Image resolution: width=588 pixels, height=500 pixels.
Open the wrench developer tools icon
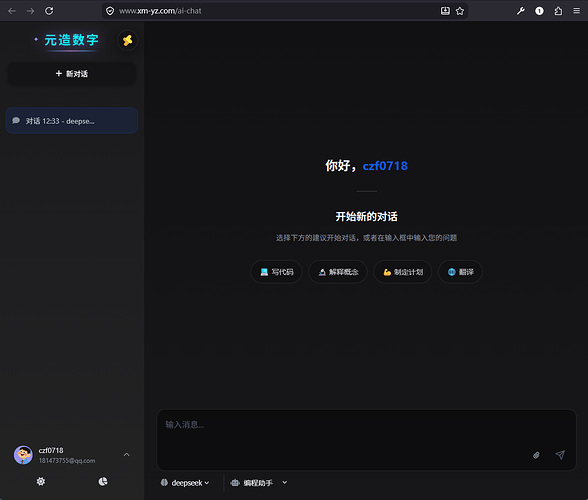pos(520,11)
